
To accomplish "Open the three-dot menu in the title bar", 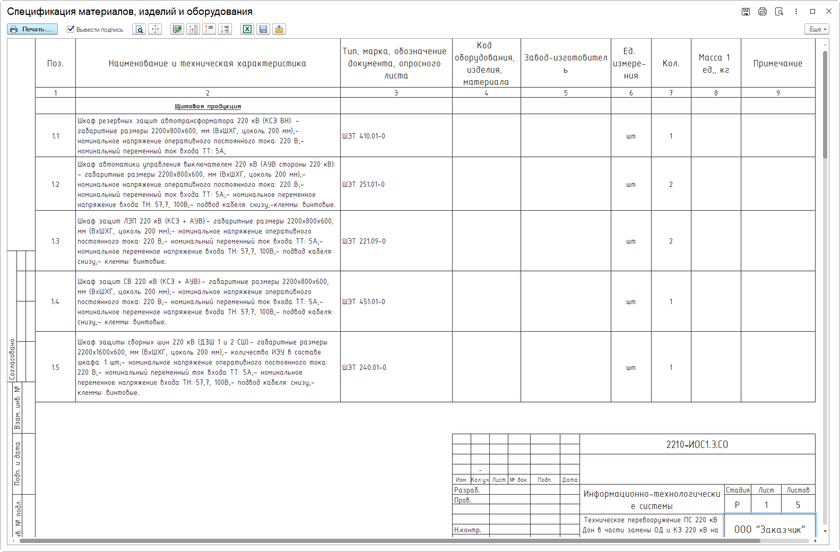I will pos(797,11).
